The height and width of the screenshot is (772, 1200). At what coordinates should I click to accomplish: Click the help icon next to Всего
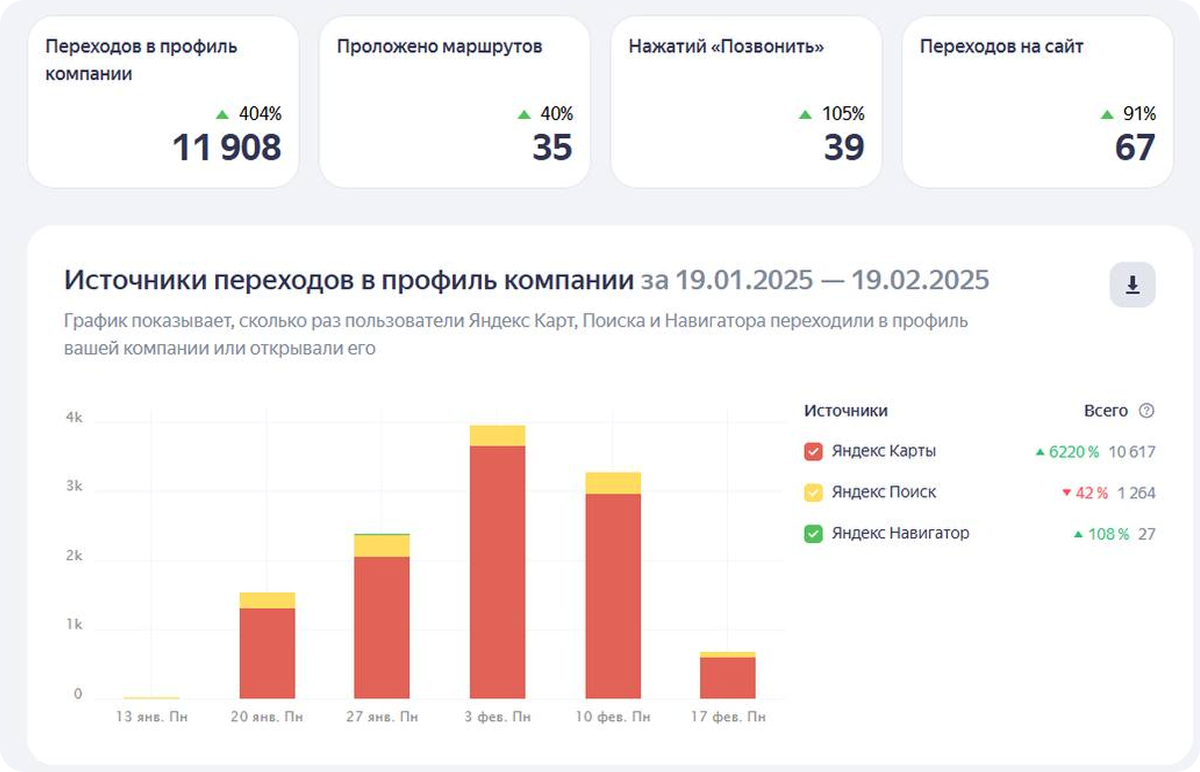(x=1146, y=411)
